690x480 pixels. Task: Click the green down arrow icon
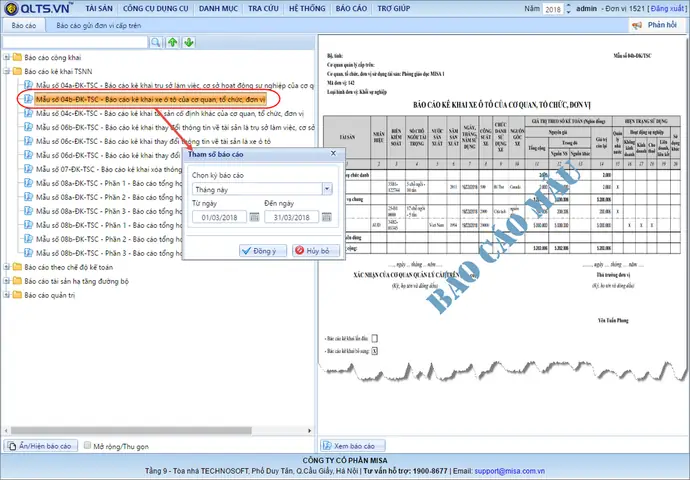188,42
